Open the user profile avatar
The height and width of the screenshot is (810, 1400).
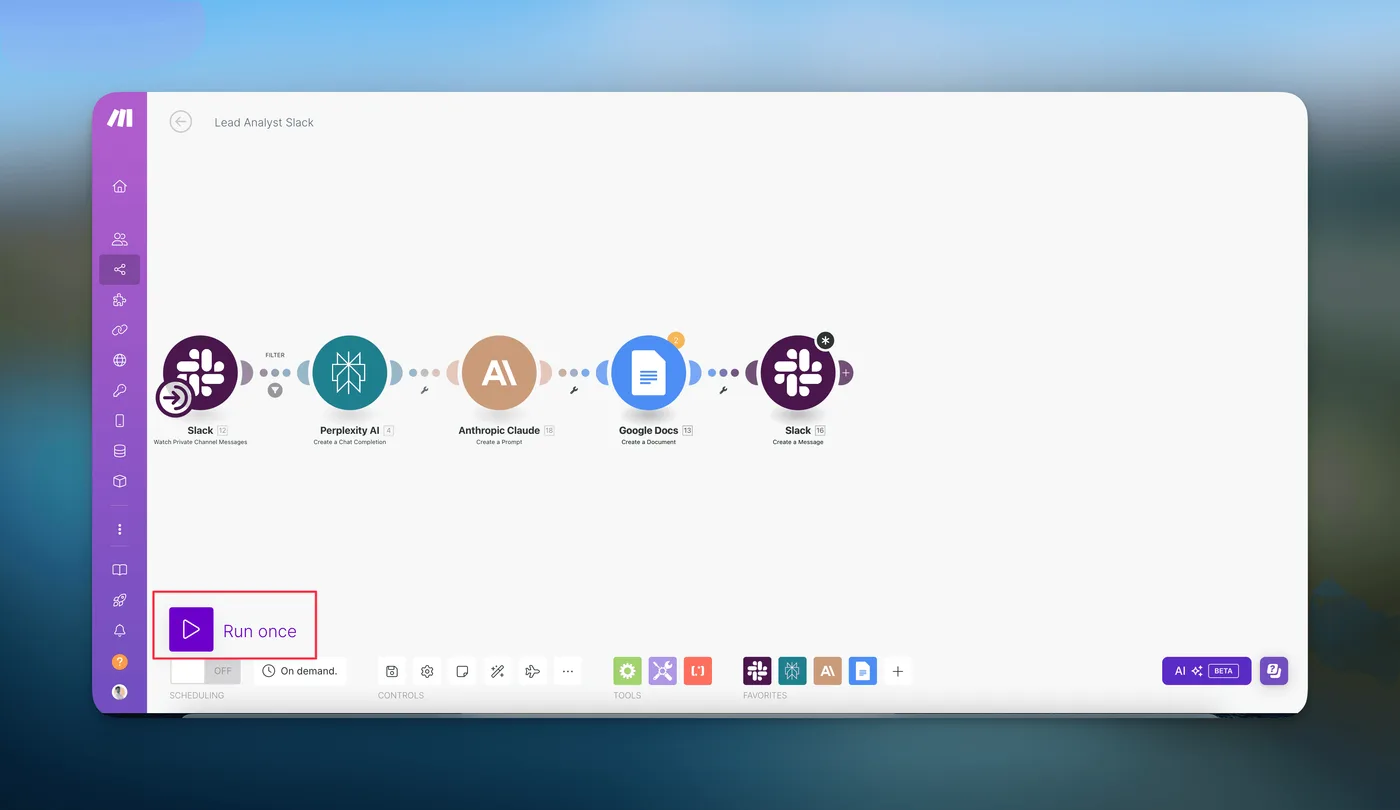120,692
